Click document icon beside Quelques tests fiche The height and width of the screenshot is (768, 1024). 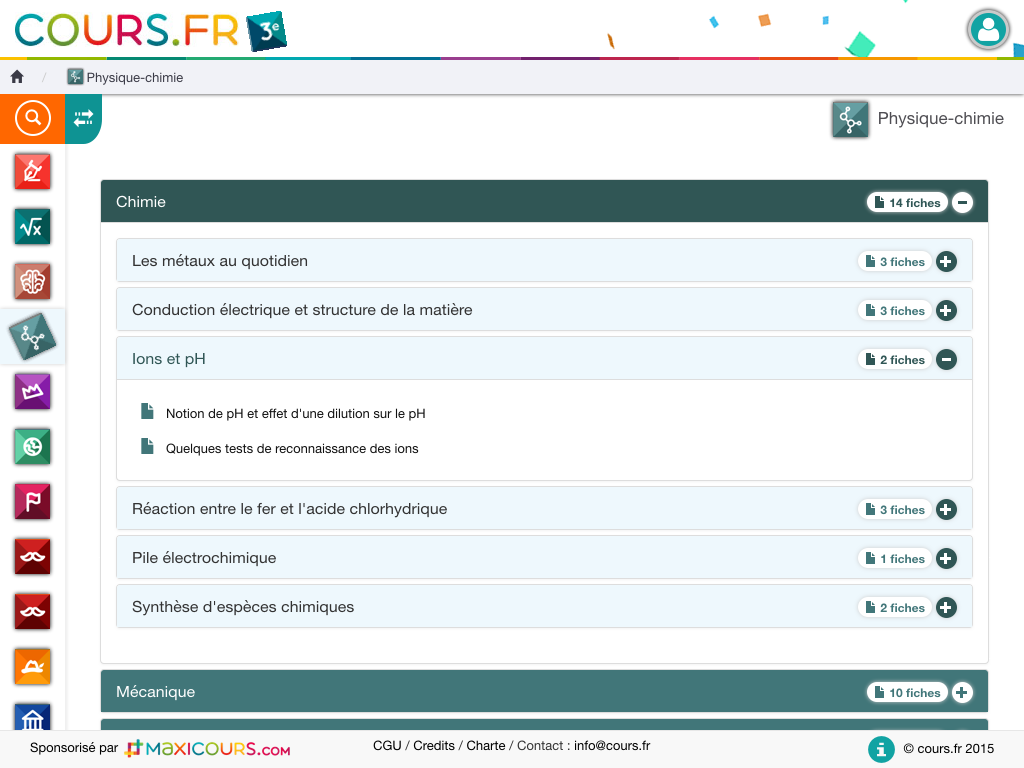tap(148, 447)
